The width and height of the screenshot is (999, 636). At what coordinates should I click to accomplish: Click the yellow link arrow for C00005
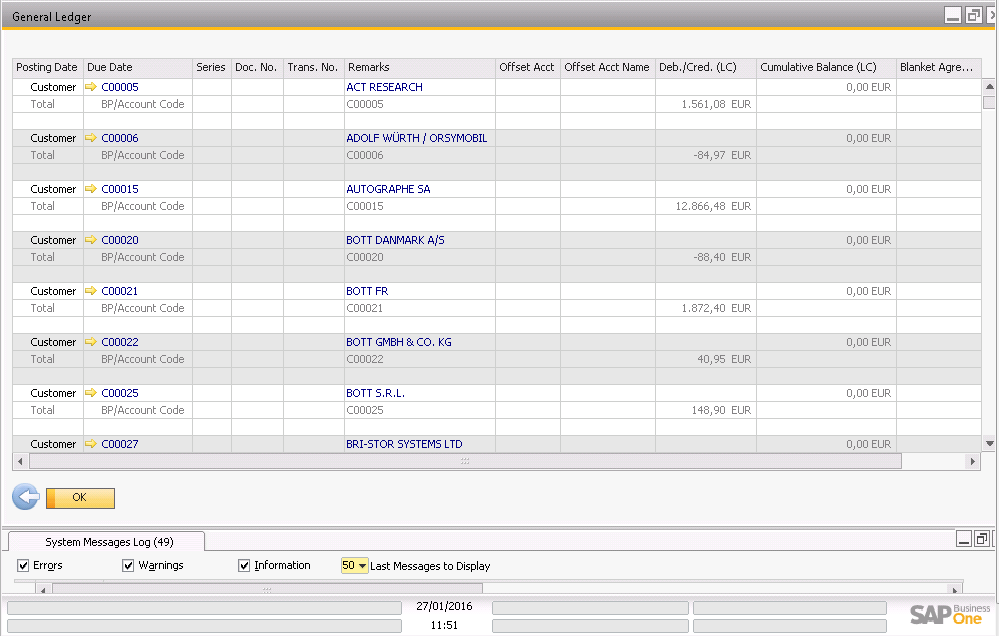[91, 87]
